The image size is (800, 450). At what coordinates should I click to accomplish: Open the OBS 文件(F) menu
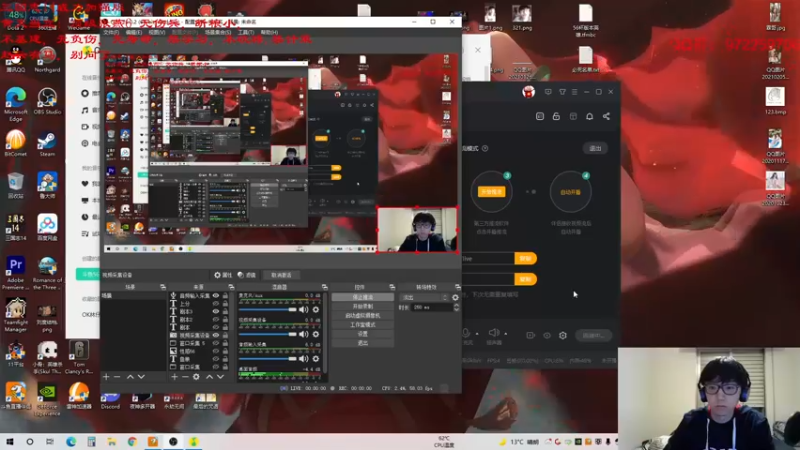pos(111,32)
